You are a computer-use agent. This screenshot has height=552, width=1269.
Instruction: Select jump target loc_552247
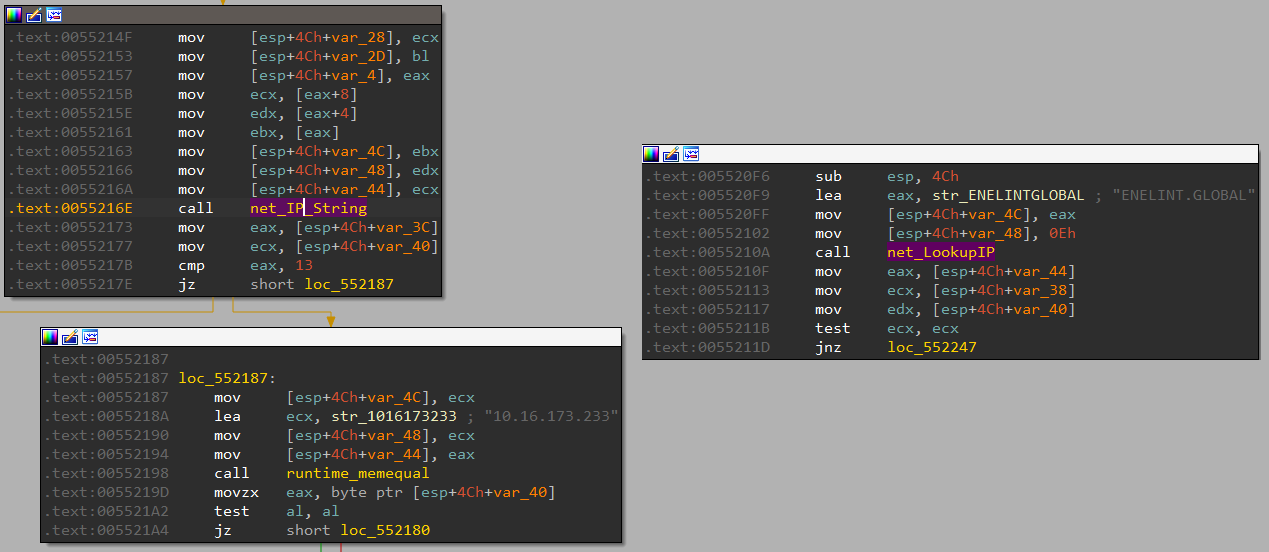931,347
